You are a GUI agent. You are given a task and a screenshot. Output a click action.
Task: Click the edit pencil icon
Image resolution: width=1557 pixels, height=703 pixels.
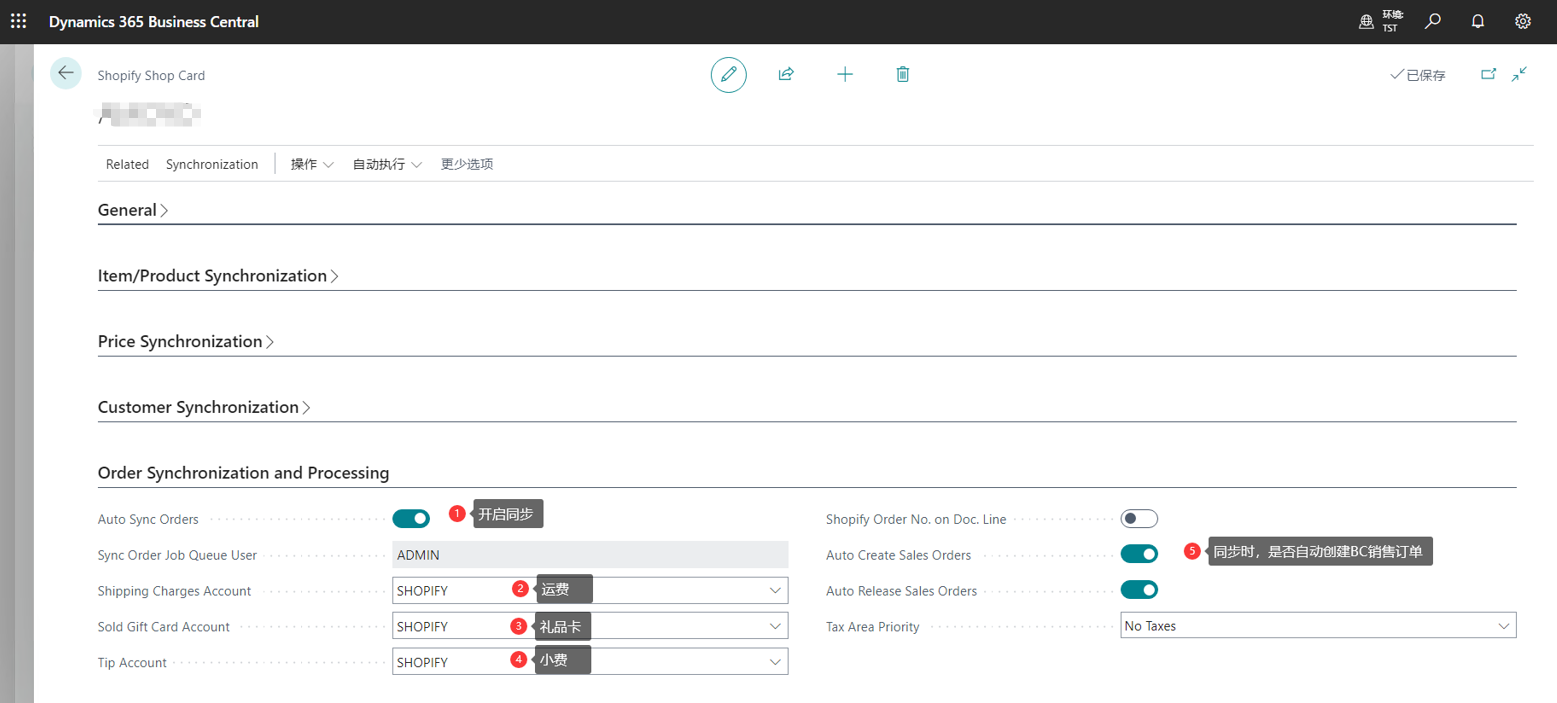[x=729, y=74]
